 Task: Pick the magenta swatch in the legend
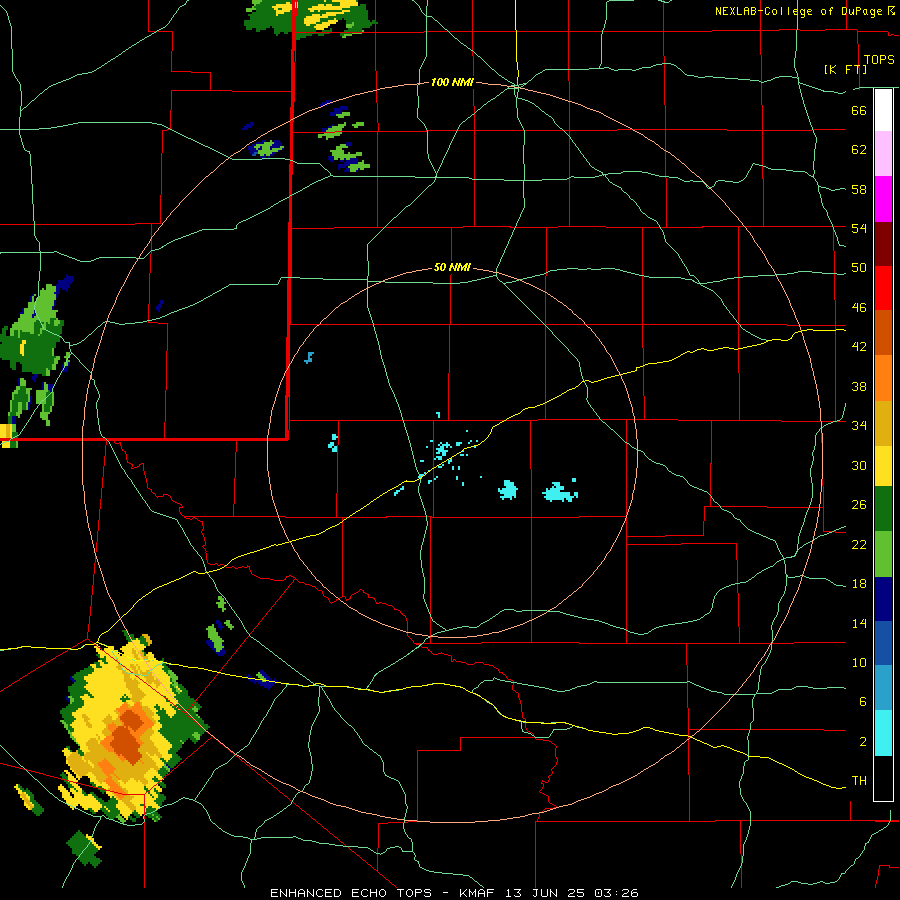click(883, 199)
